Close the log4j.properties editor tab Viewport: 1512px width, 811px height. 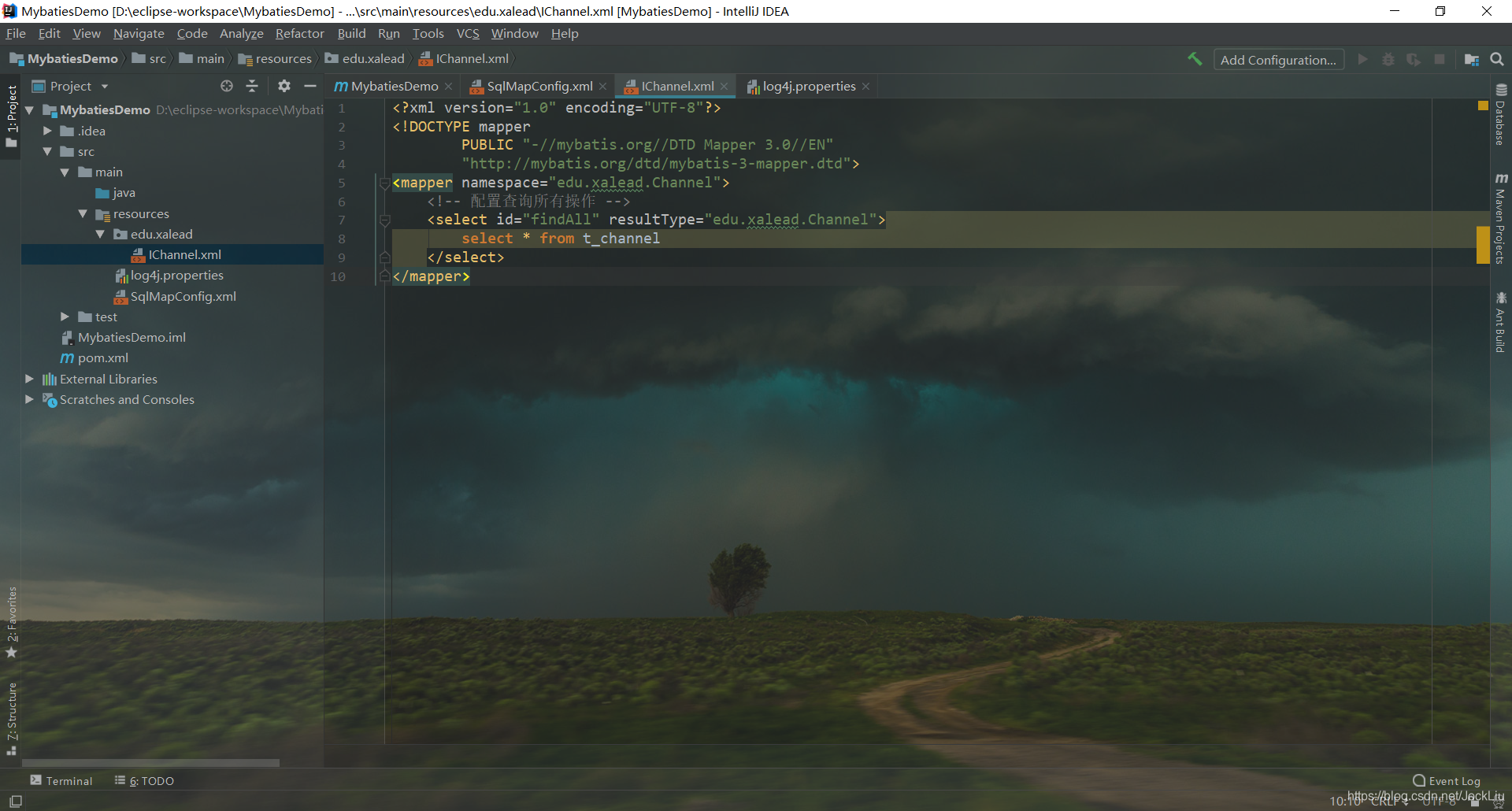[x=865, y=87]
